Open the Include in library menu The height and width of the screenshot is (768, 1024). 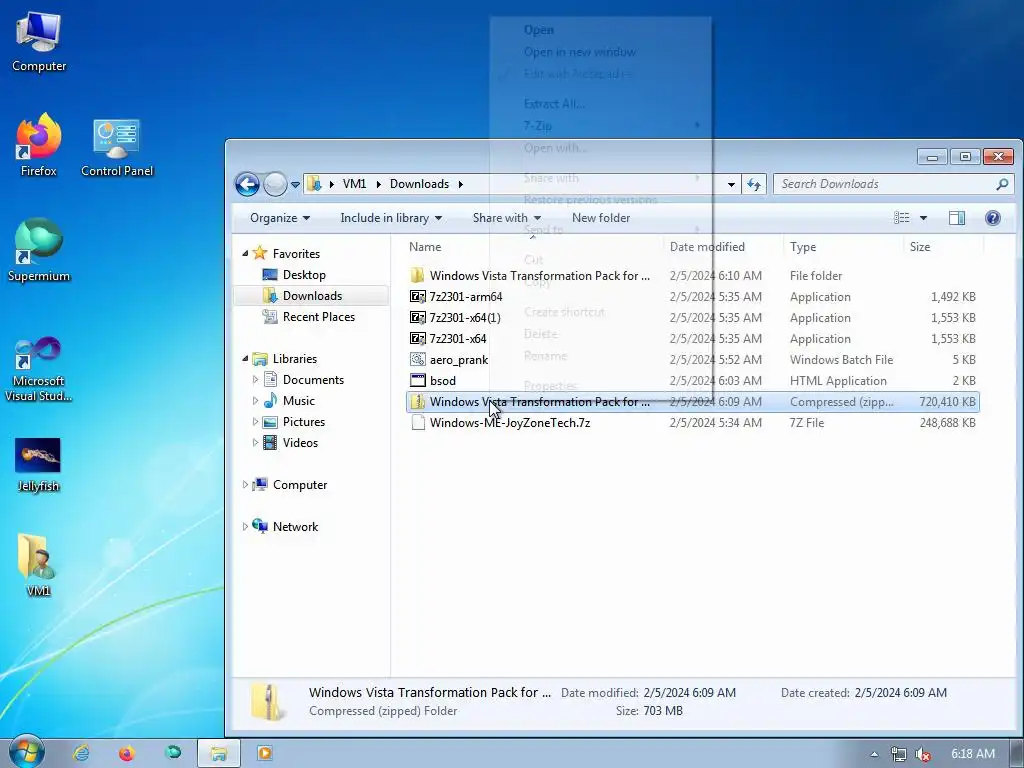tap(391, 218)
